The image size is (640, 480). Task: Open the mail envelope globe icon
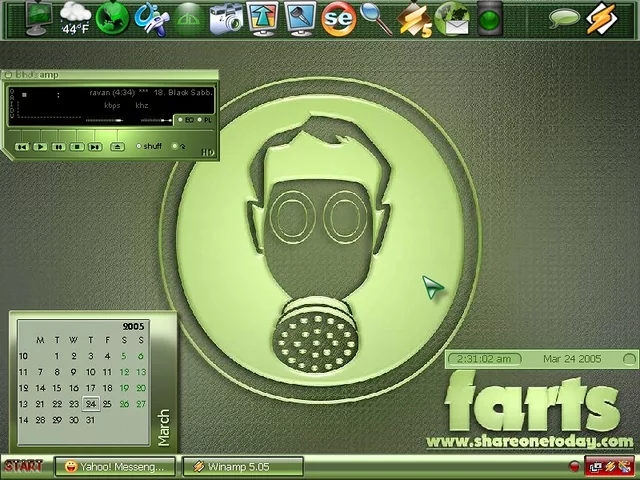point(454,17)
